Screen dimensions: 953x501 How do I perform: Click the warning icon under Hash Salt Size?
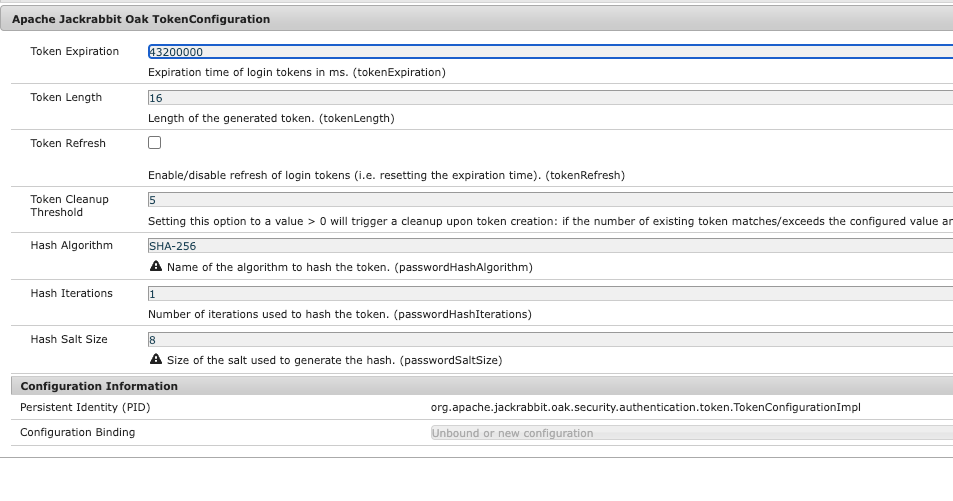(x=155, y=359)
